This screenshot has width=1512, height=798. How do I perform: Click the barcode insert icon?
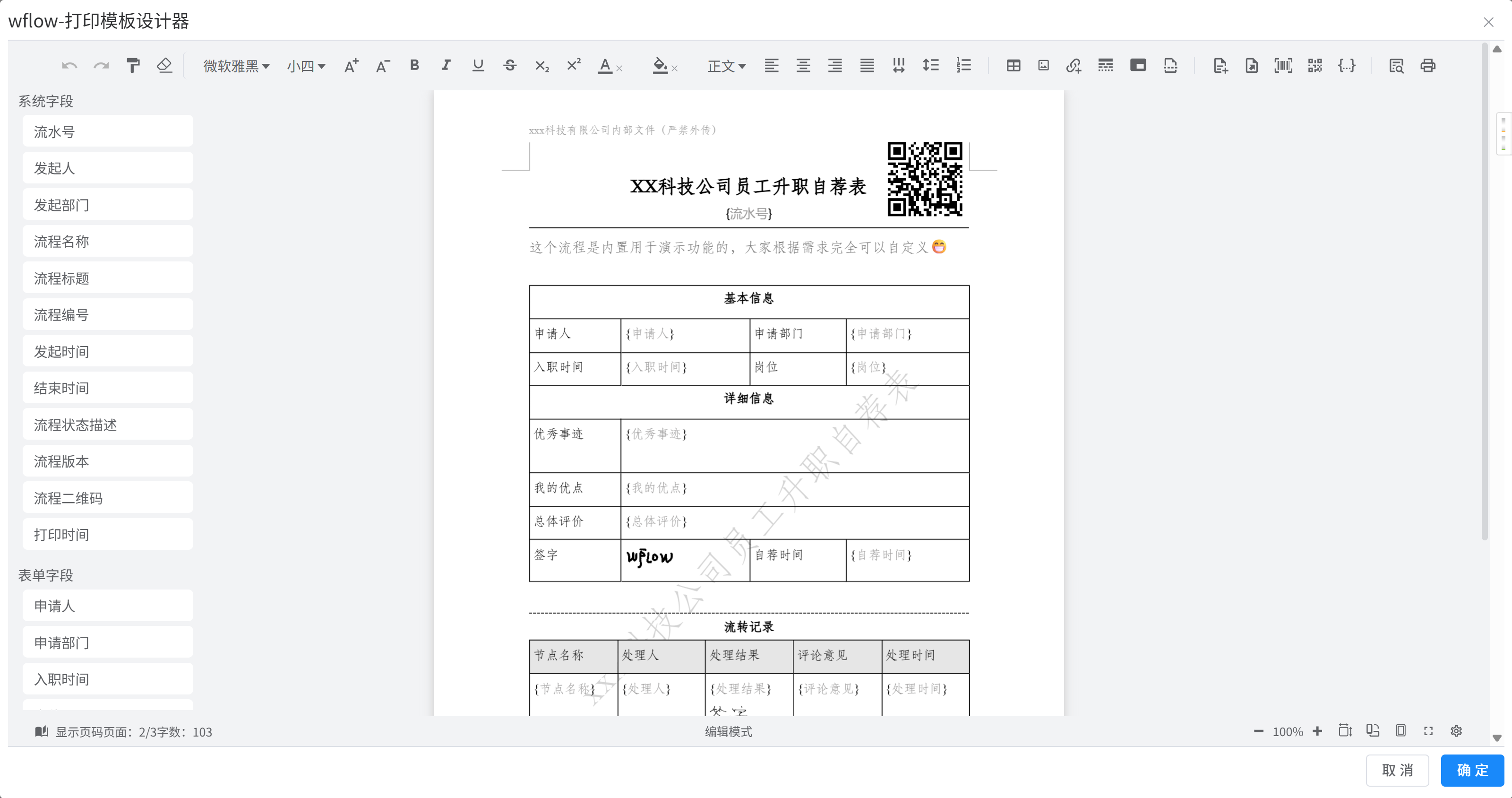(x=1283, y=65)
